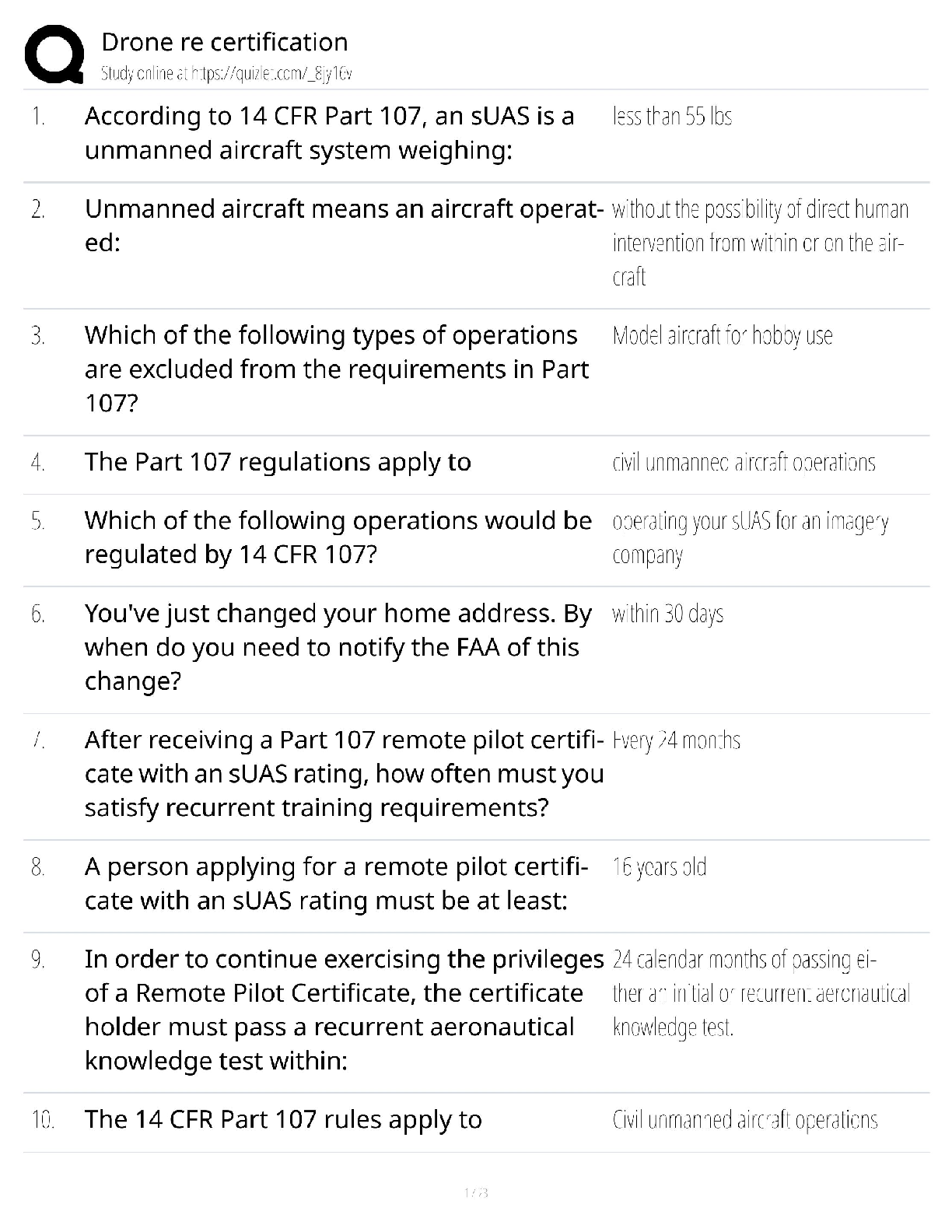Click the page number indicator at bottom
This screenshot has width=952, height=1232.
tap(475, 1192)
